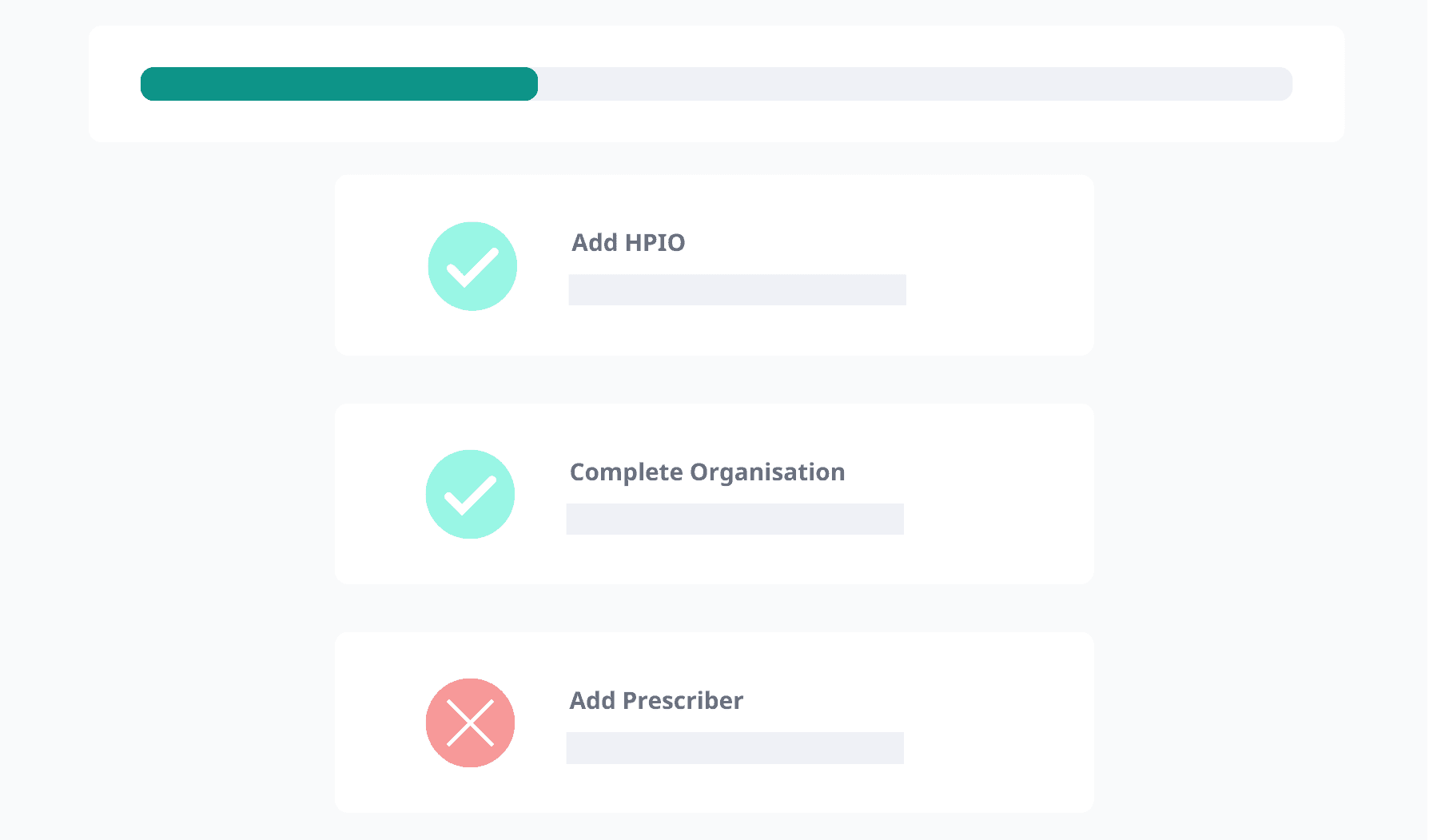
Task: Open the Complete Organisation step title
Action: tap(707, 472)
